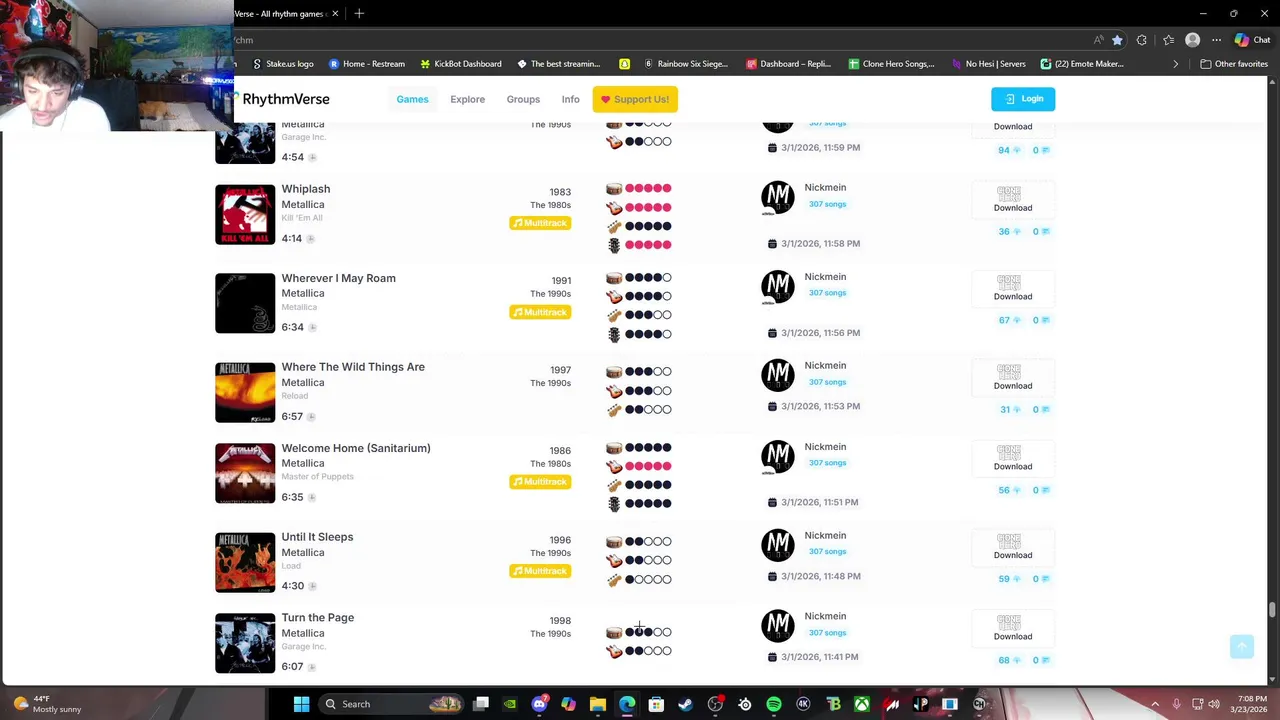Image resolution: width=1280 pixels, height=720 pixels.
Task: Click the guitar icon for Turn the Page
Action: click(614, 651)
